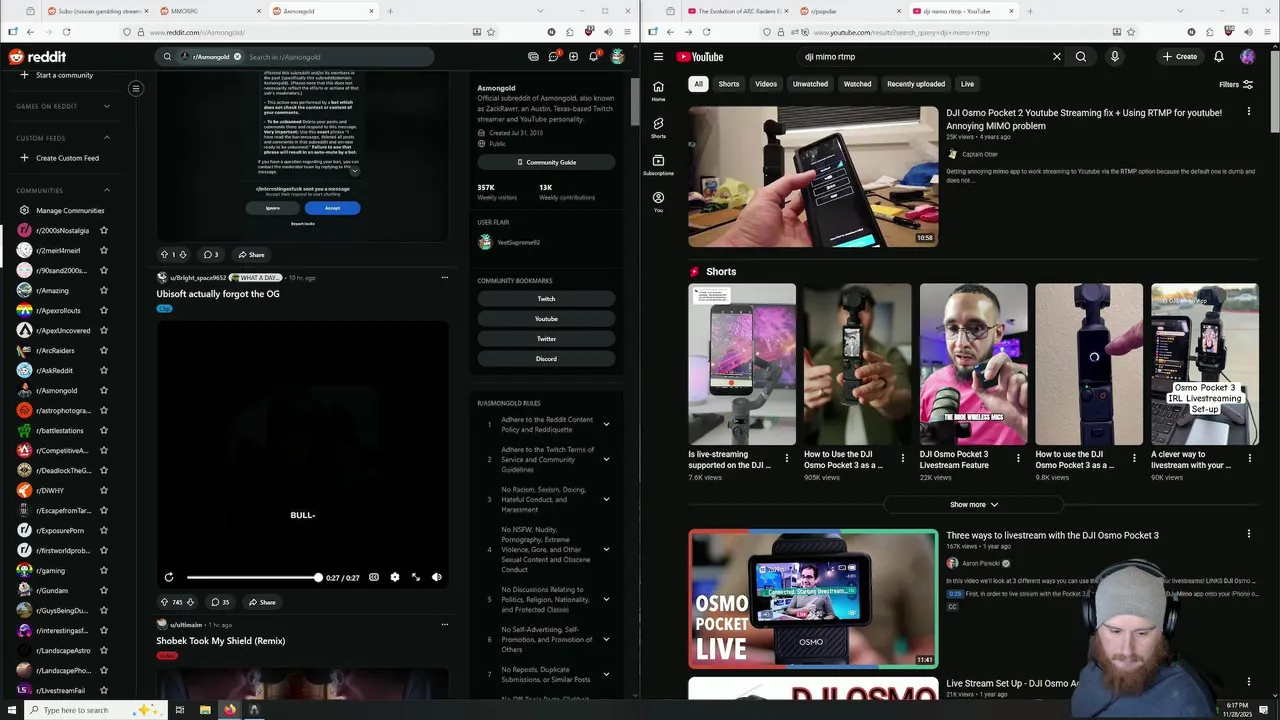Open Discord community bookmark
The image size is (1280, 720).
pos(546,359)
